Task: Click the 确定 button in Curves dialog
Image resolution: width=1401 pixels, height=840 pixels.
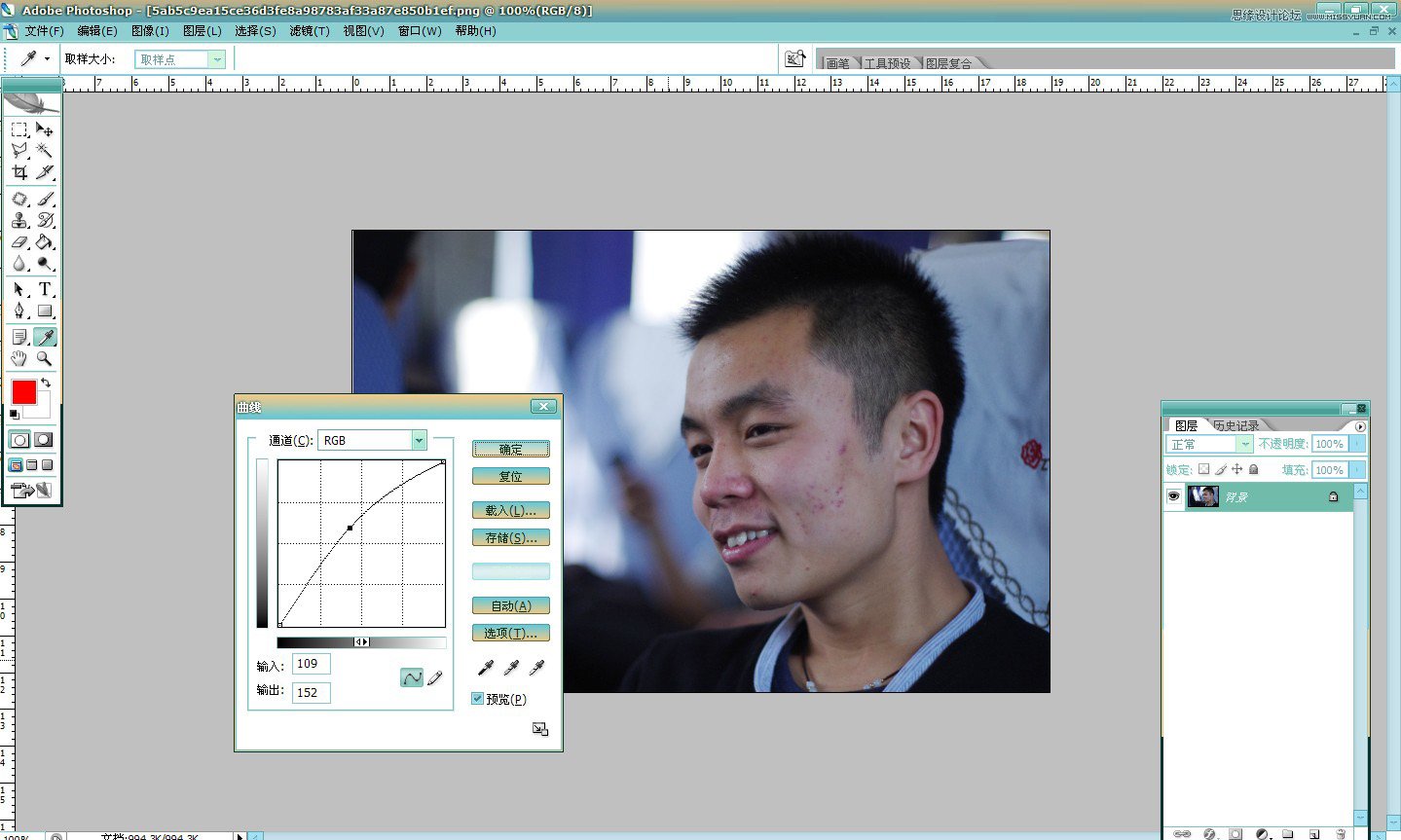Action: [x=510, y=449]
